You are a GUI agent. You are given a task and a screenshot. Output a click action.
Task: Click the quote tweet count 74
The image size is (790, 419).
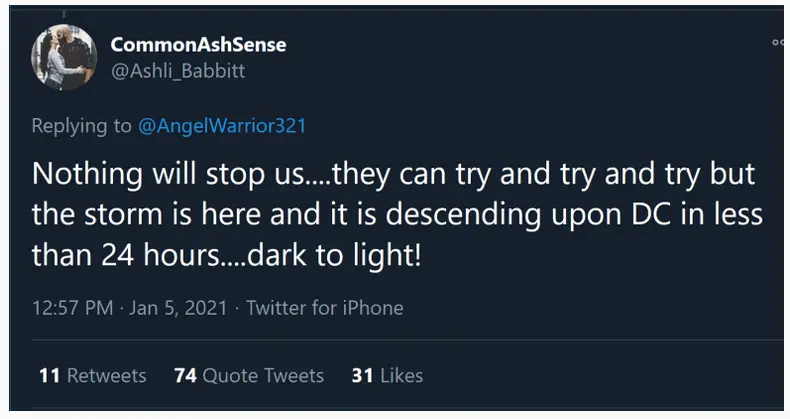185,376
